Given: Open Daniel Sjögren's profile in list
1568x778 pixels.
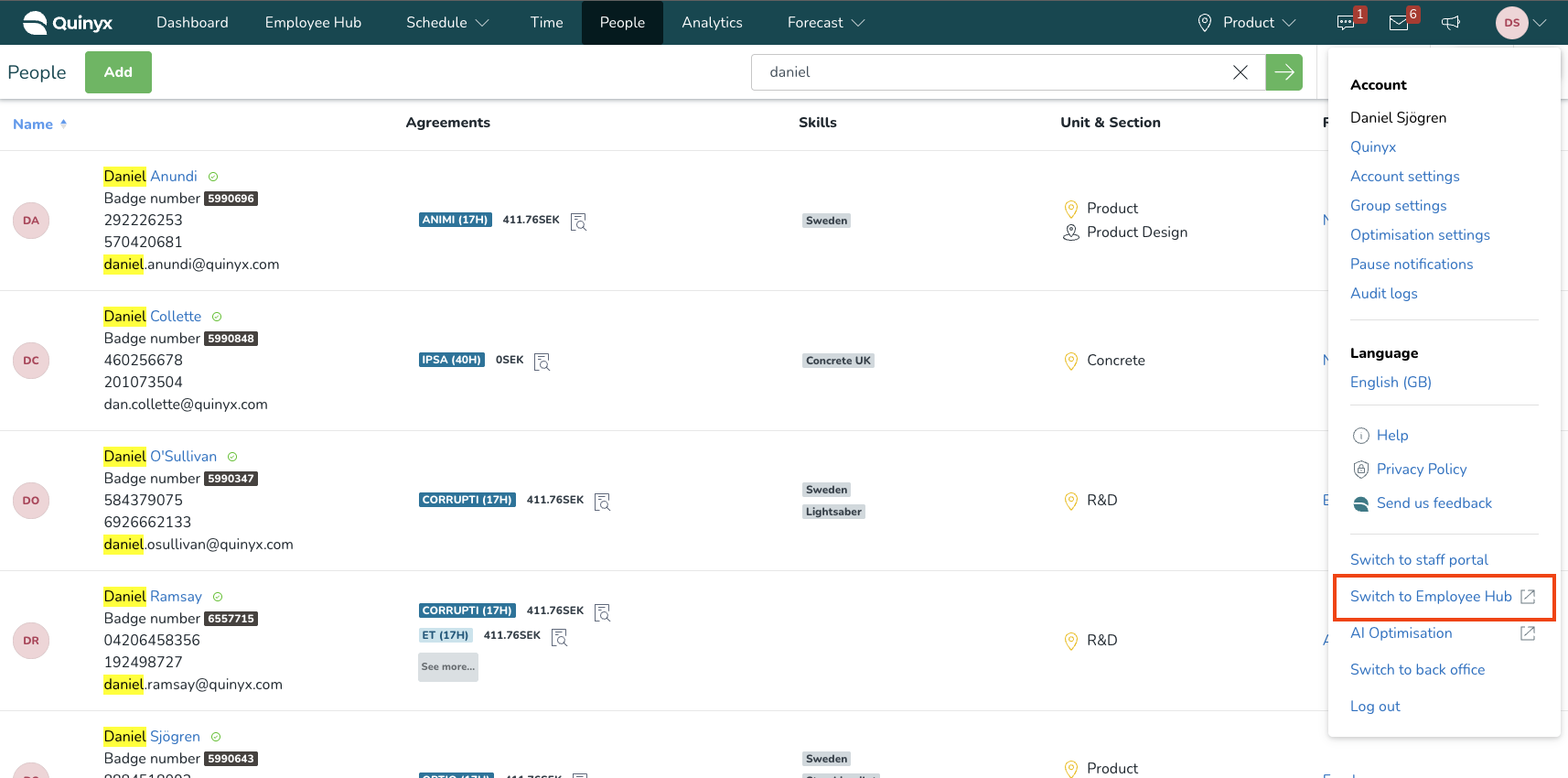Looking at the screenshot, I should [x=152, y=737].
